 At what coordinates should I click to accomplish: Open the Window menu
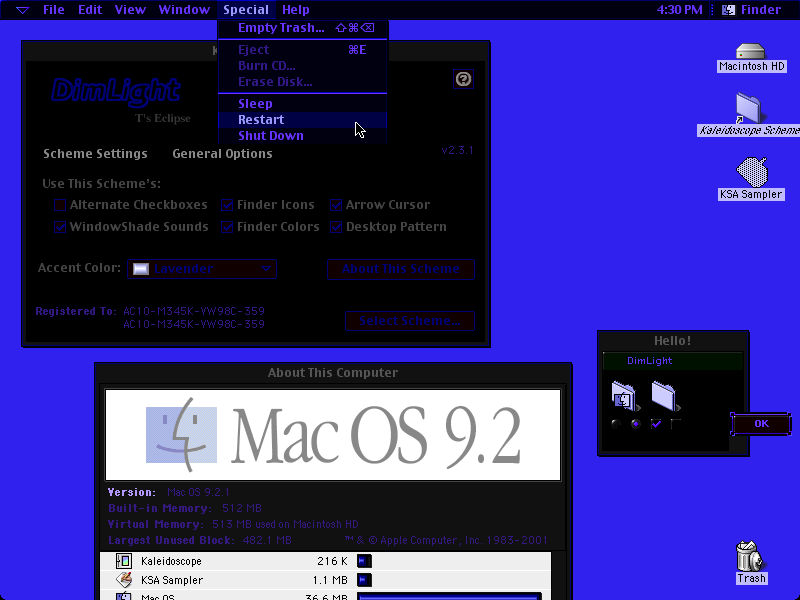pos(184,10)
